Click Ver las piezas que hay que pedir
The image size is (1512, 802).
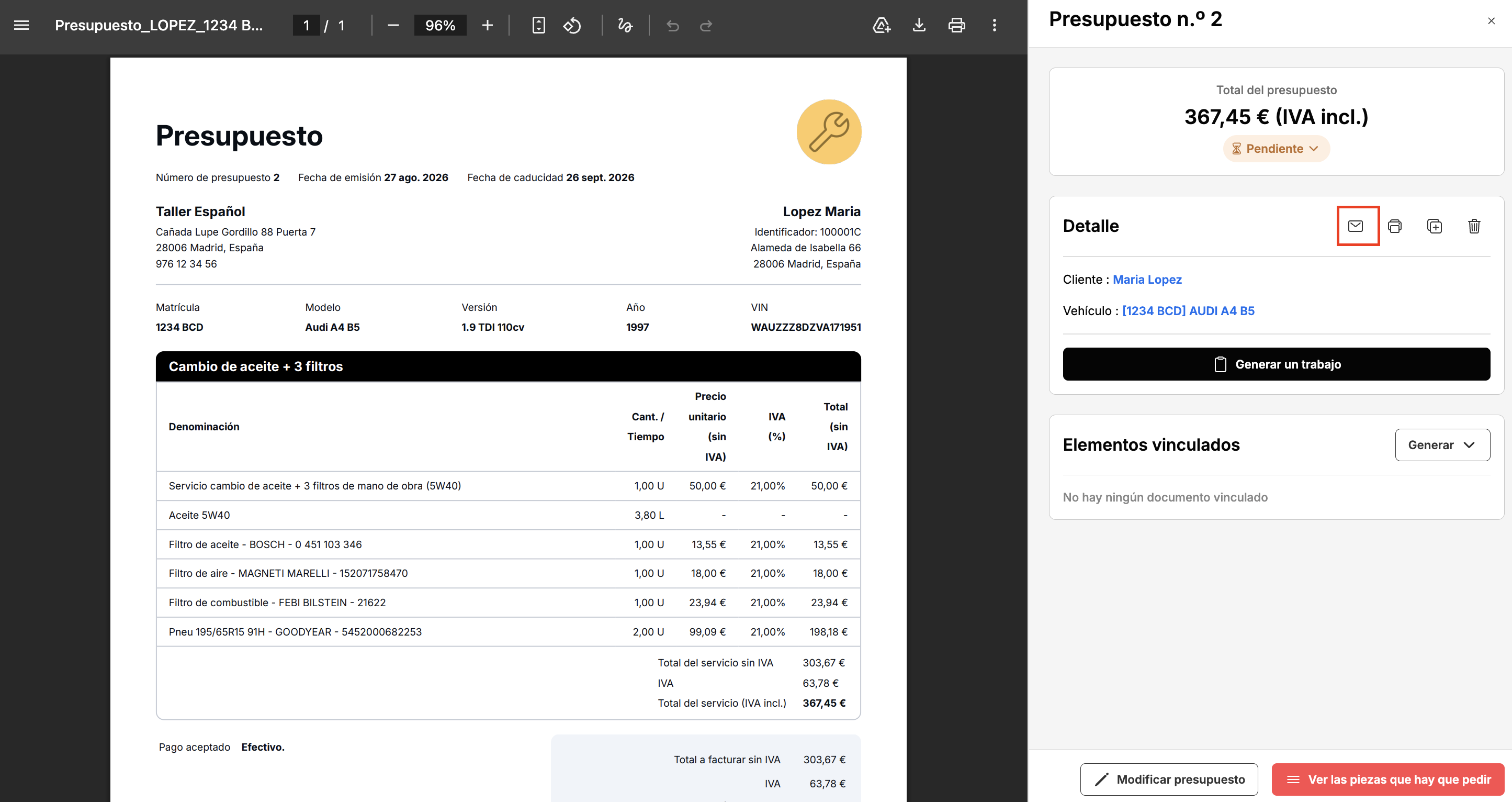(x=1387, y=779)
